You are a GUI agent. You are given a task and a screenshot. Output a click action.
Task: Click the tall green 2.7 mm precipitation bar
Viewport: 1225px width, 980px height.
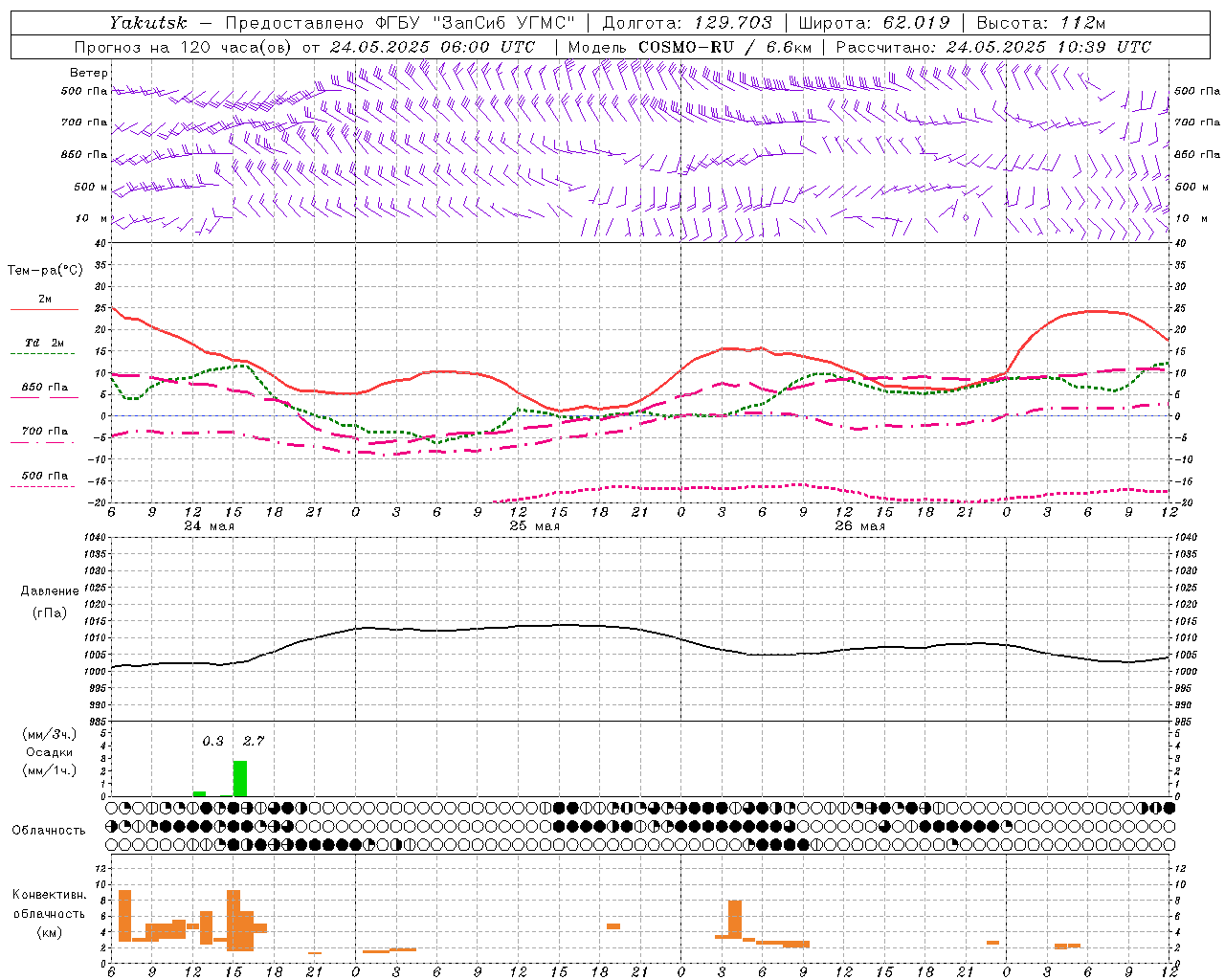click(240, 778)
